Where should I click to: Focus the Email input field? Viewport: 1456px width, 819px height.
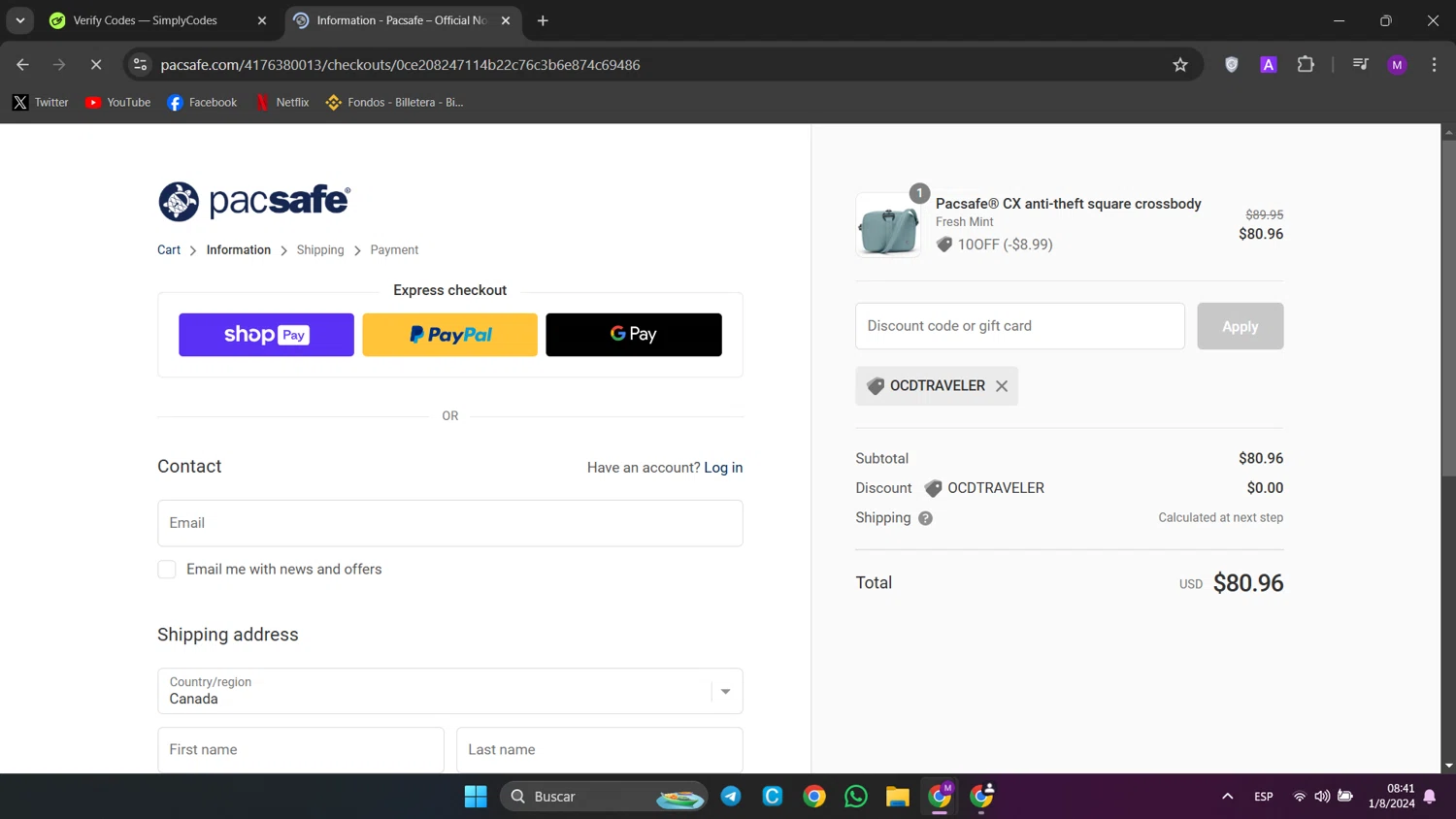pyautogui.click(x=450, y=523)
